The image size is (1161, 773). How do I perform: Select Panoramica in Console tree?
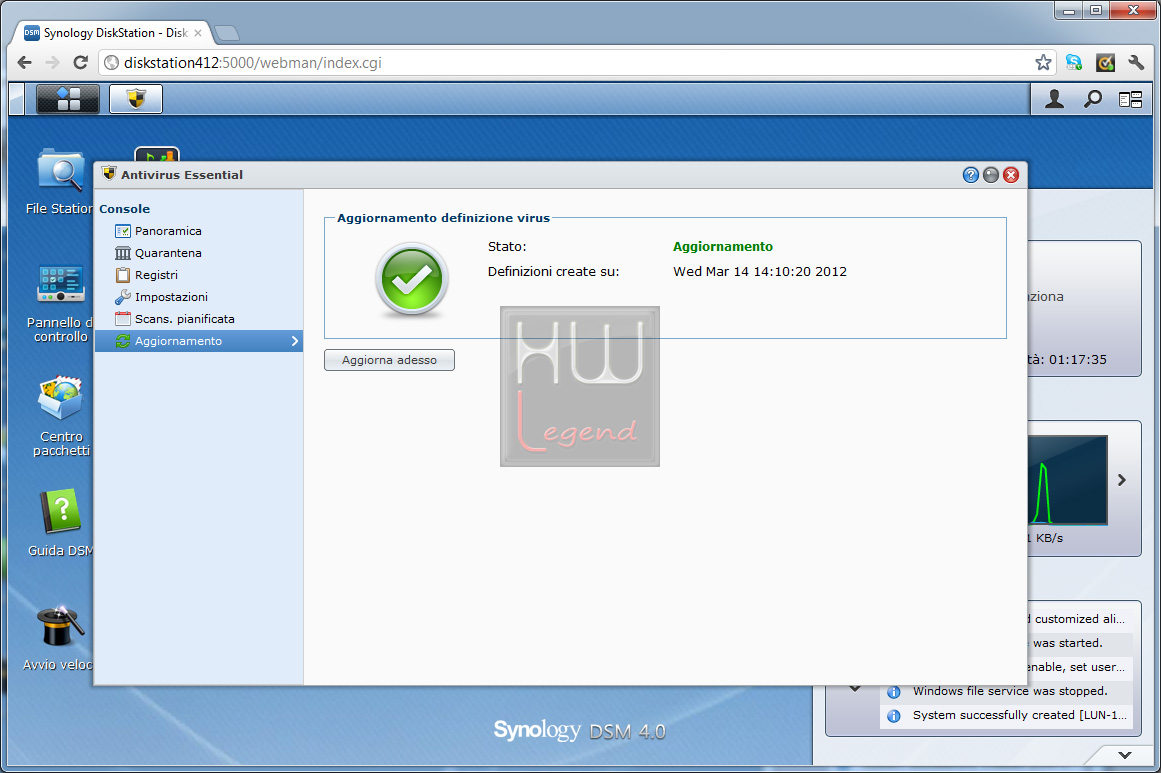pyautogui.click(x=198, y=231)
